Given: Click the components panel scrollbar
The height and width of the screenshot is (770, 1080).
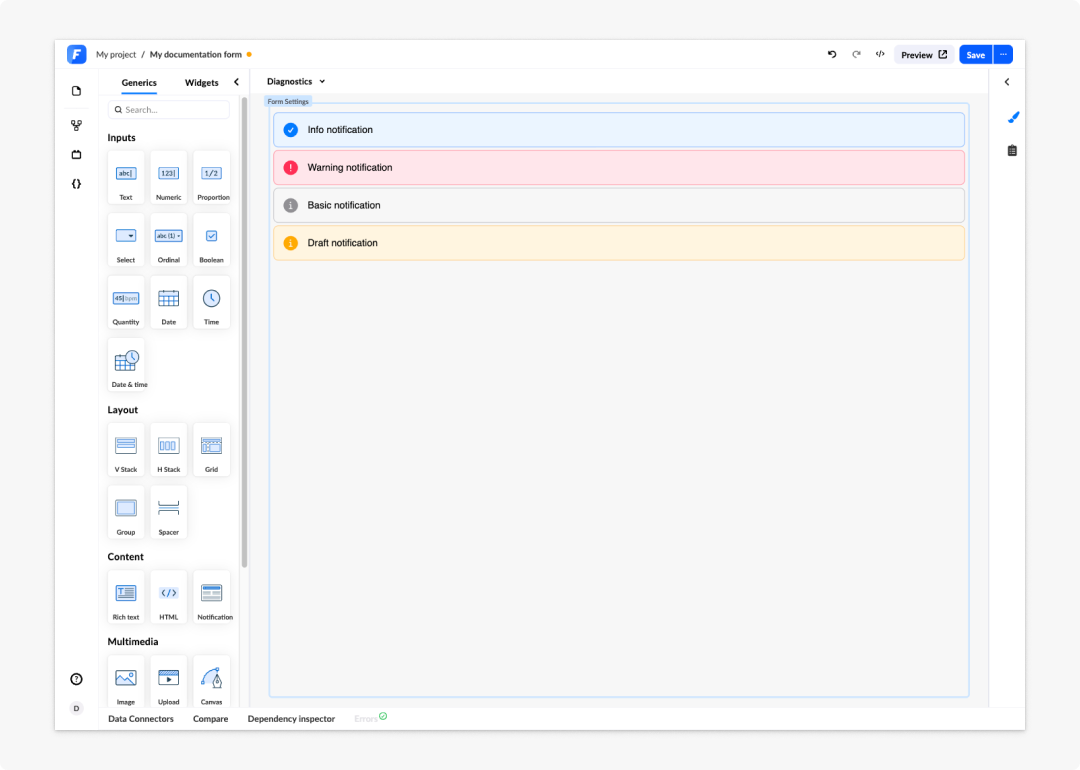Looking at the screenshot, I should [x=244, y=332].
